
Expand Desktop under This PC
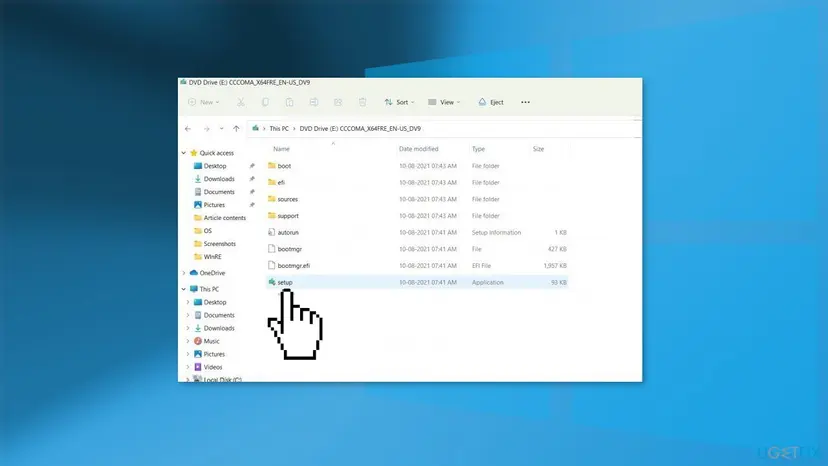188,302
